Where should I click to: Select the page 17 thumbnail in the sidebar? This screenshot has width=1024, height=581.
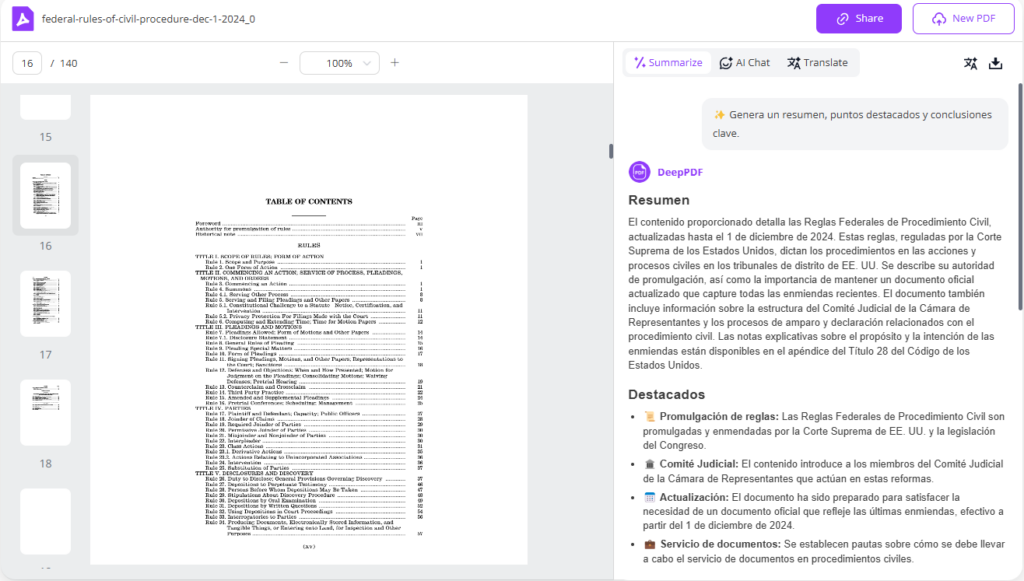(x=45, y=302)
